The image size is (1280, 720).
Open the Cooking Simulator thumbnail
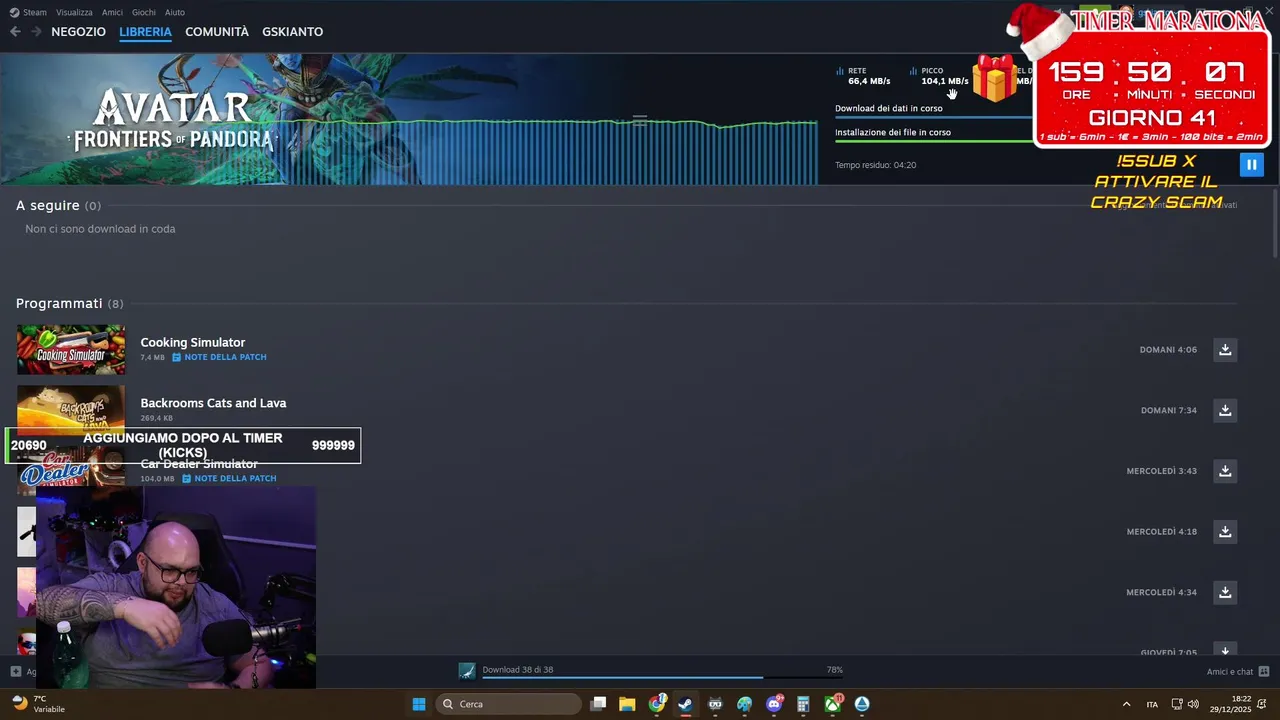tap(71, 349)
